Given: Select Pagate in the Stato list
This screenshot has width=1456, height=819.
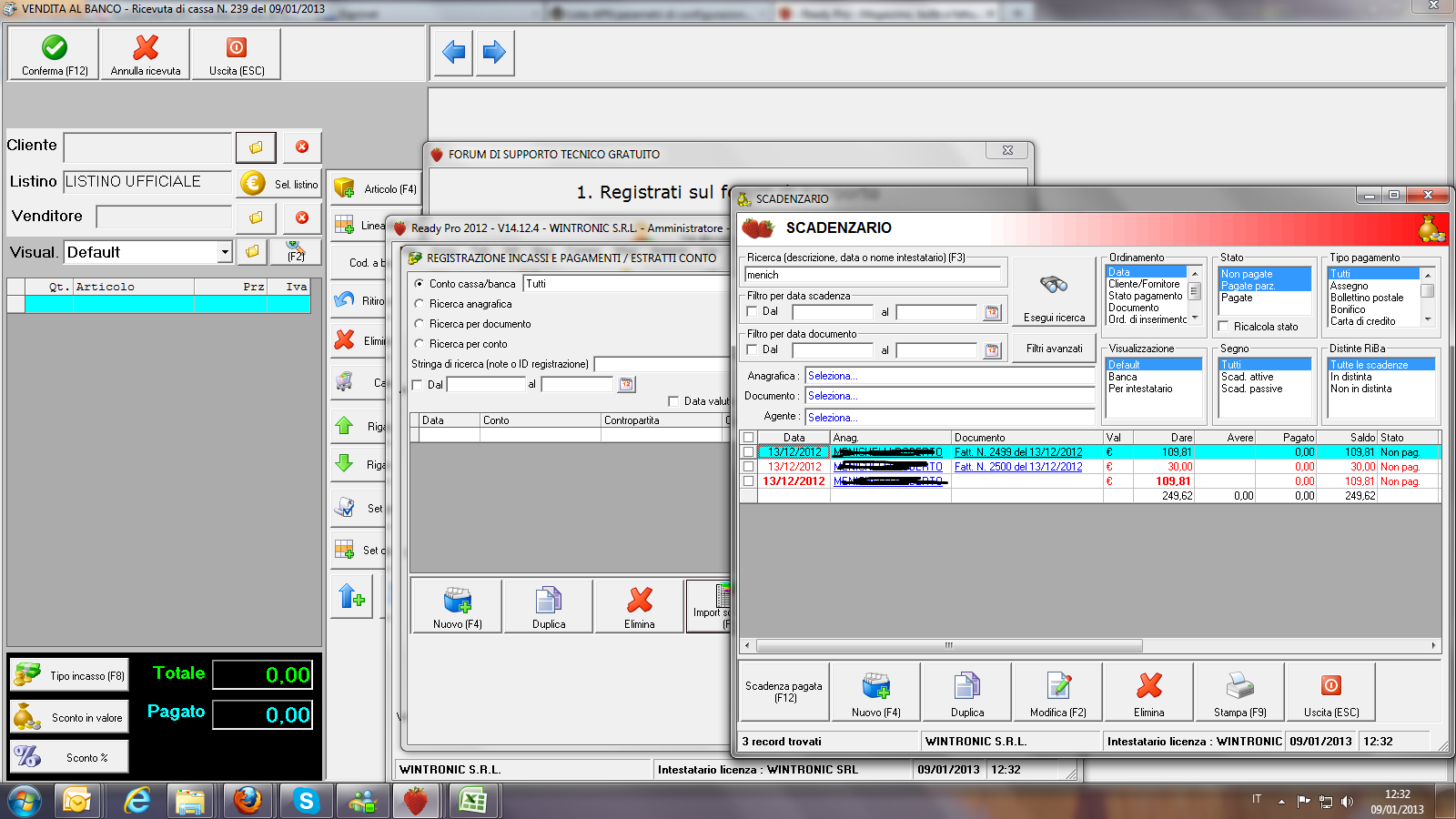Looking at the screenshot, I should (1237, 298).
